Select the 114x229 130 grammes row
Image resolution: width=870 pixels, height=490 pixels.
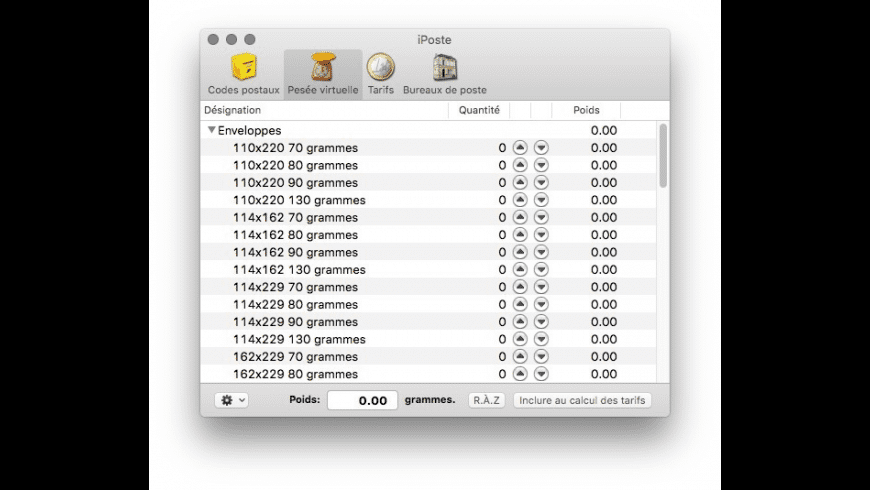428,339
